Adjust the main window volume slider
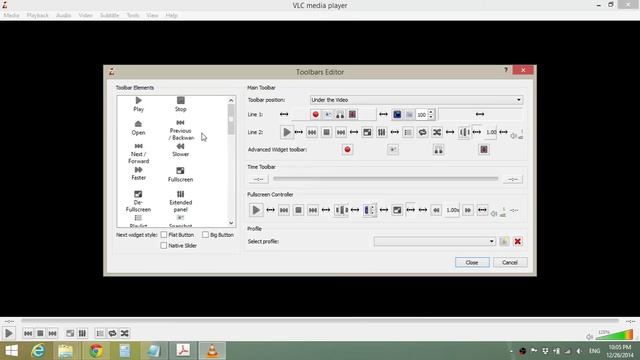 point(614,336)
